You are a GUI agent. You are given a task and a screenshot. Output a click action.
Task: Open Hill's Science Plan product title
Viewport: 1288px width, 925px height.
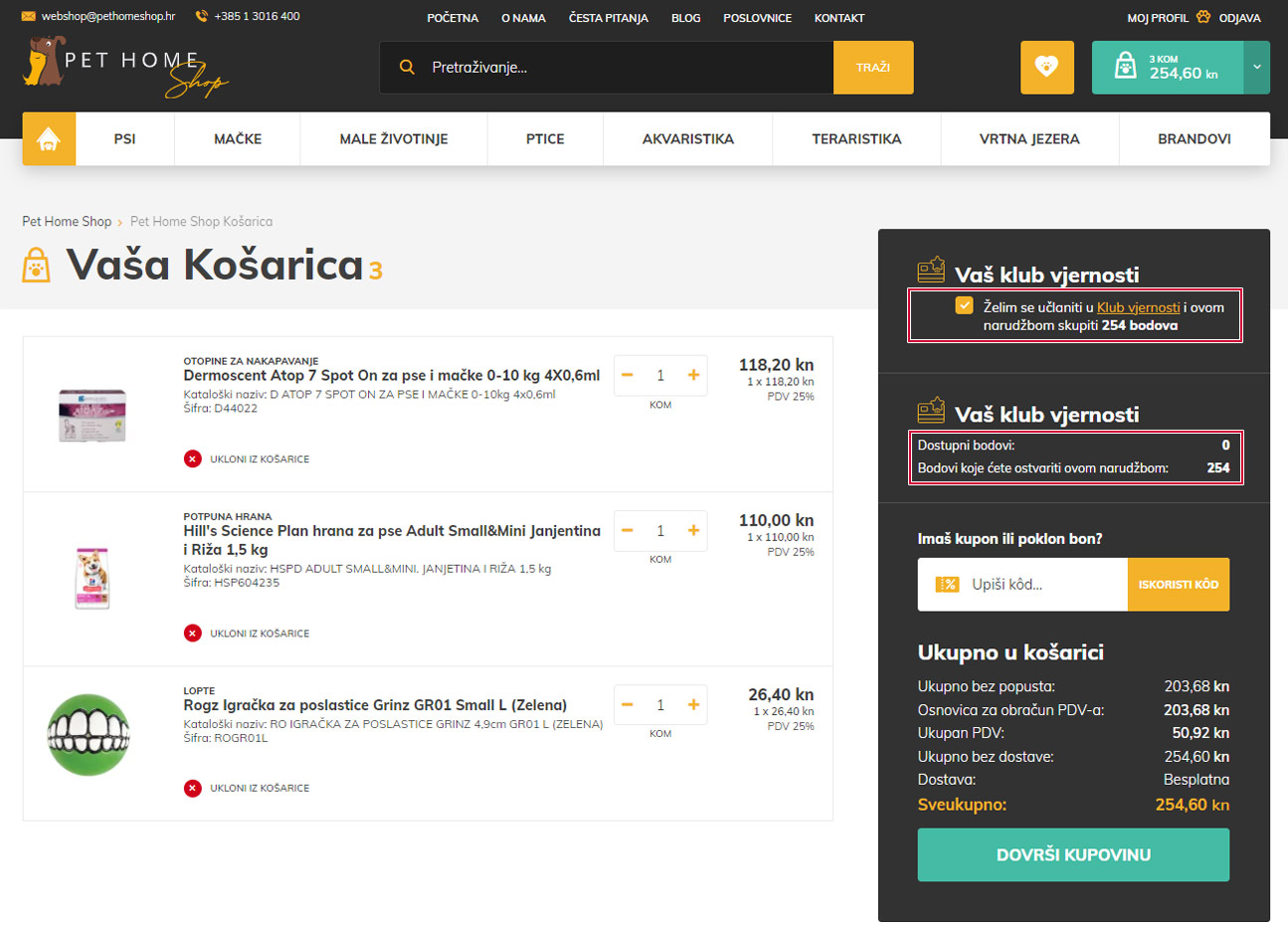pos(392,540)
